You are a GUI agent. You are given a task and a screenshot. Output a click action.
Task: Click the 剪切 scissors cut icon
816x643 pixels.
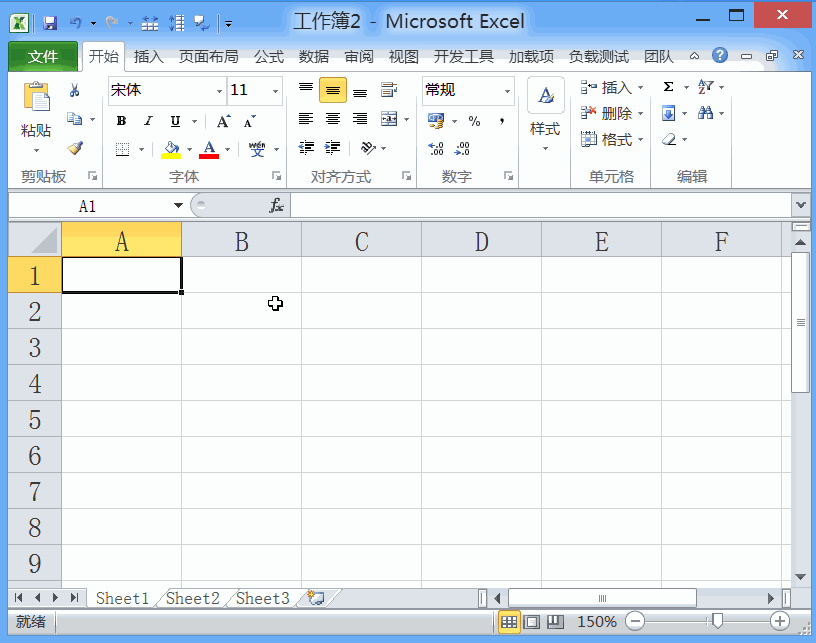pyautogui.click(x=72, y=89)
